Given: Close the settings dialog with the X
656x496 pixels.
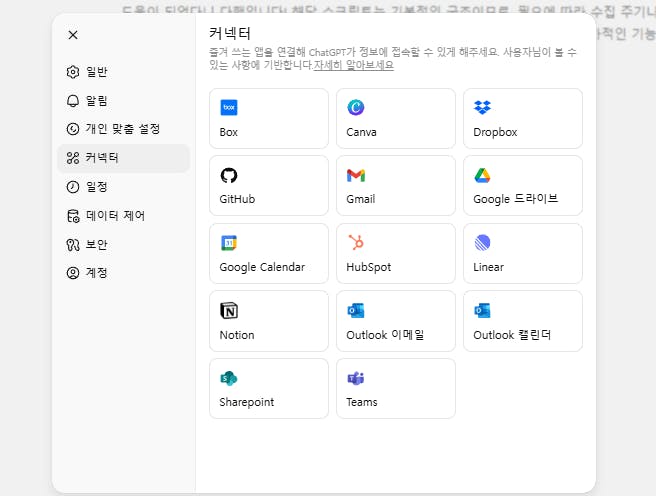Looking at the screenshot, I should (x=73, y=35).
